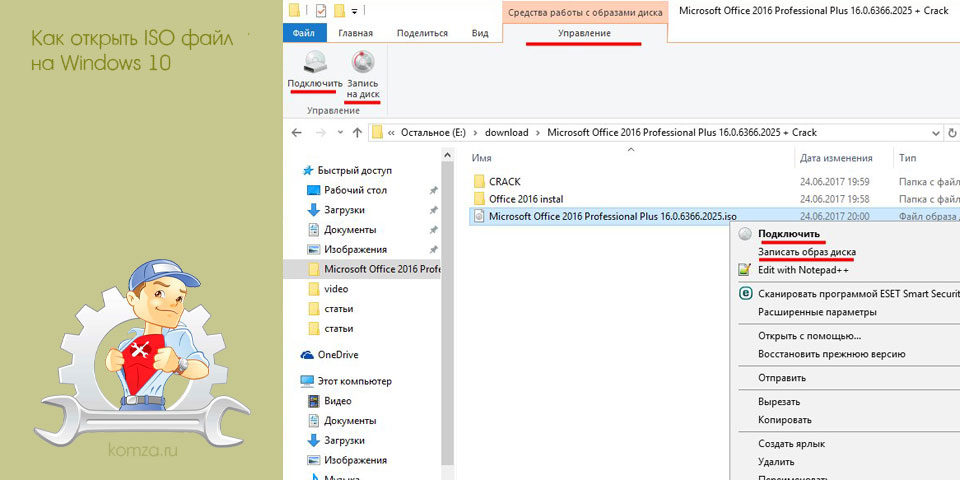The height and width of the screenshot is (480, 960).
Task: Click the video folder icon in sidebar
Action: [314, 289]
